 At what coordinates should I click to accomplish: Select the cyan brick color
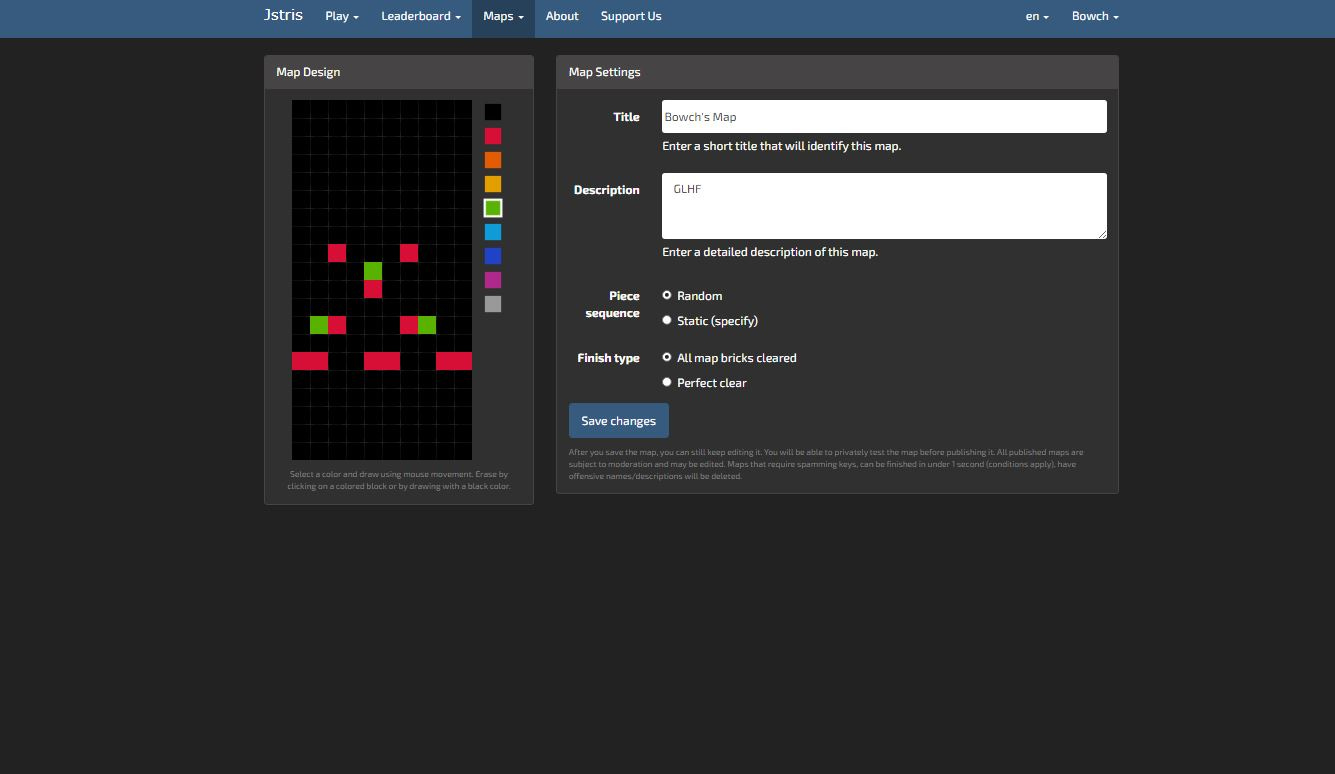click(493, 231)
